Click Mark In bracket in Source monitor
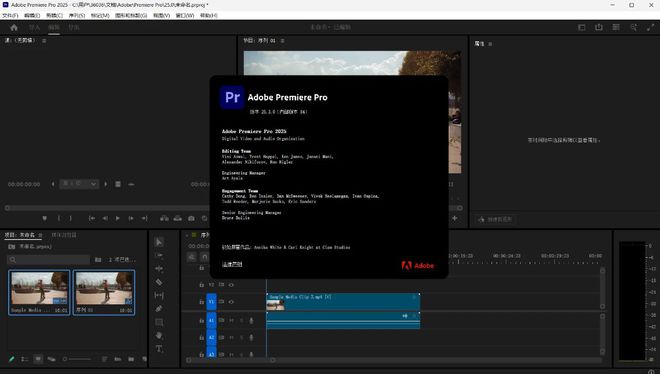 (x=59, y=218)
